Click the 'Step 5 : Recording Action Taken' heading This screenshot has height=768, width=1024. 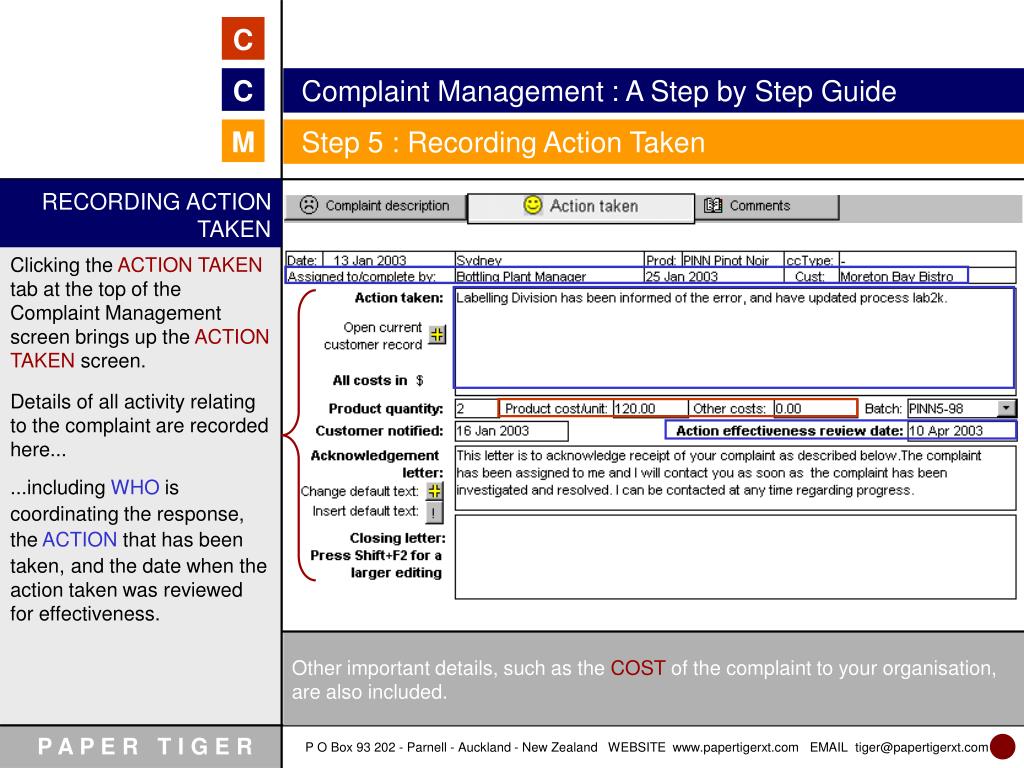(x=504, y=142)
